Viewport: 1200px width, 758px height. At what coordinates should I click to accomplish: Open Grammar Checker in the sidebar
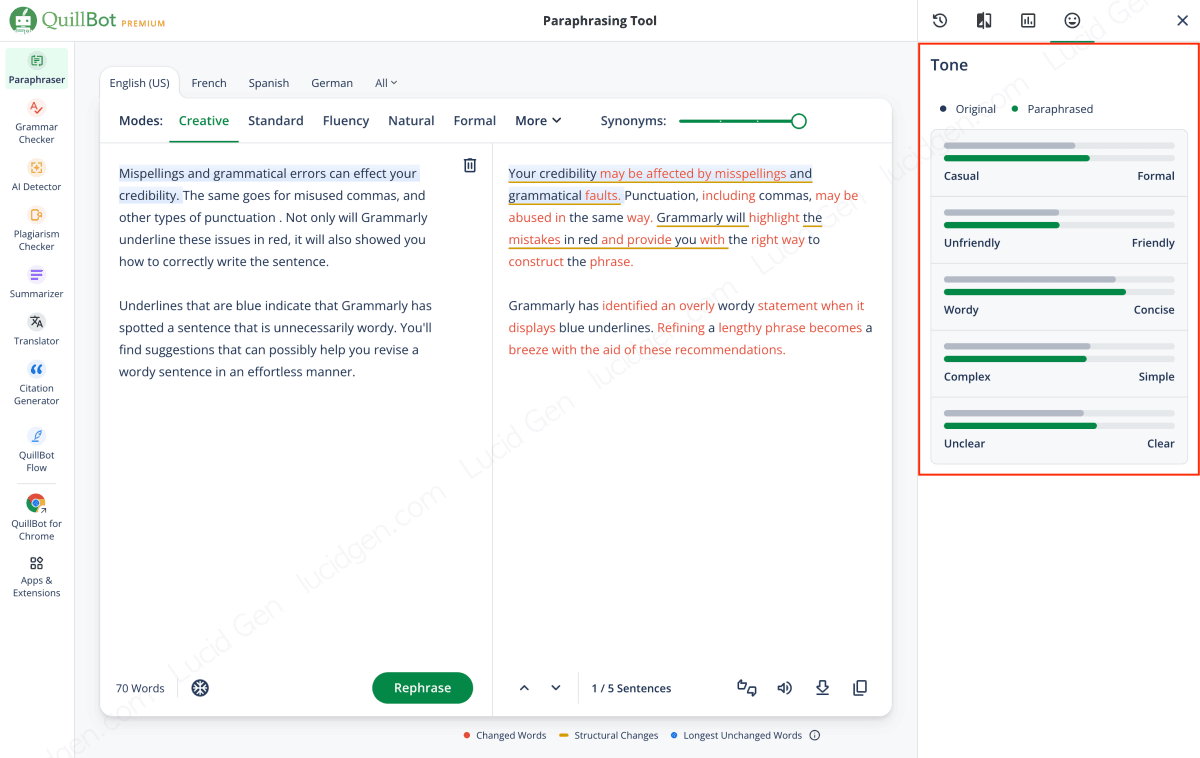pos(37,120)
